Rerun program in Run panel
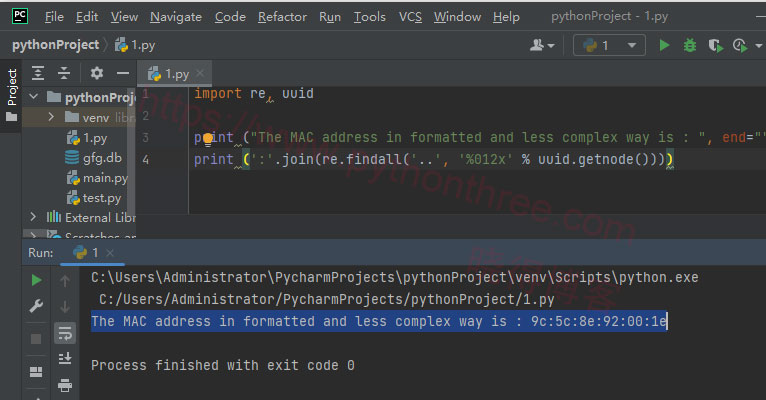The height and width of the screenshot is (400, 766). click(37, 280)
